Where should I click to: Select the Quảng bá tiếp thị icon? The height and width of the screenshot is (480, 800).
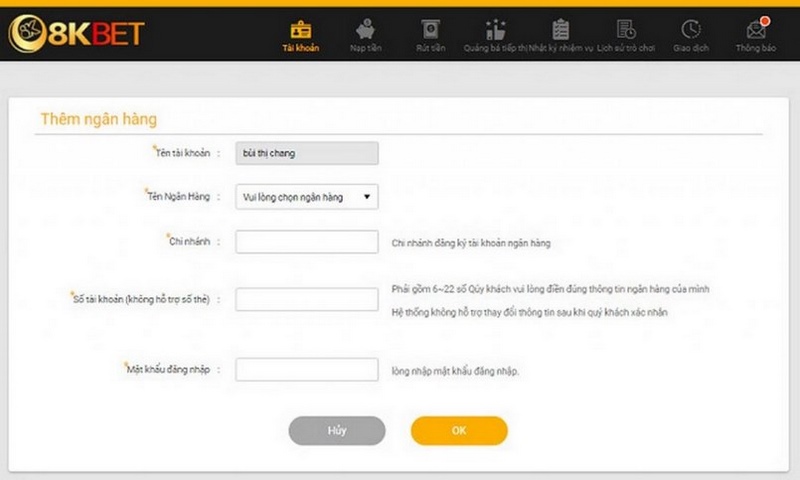point(495,29)
